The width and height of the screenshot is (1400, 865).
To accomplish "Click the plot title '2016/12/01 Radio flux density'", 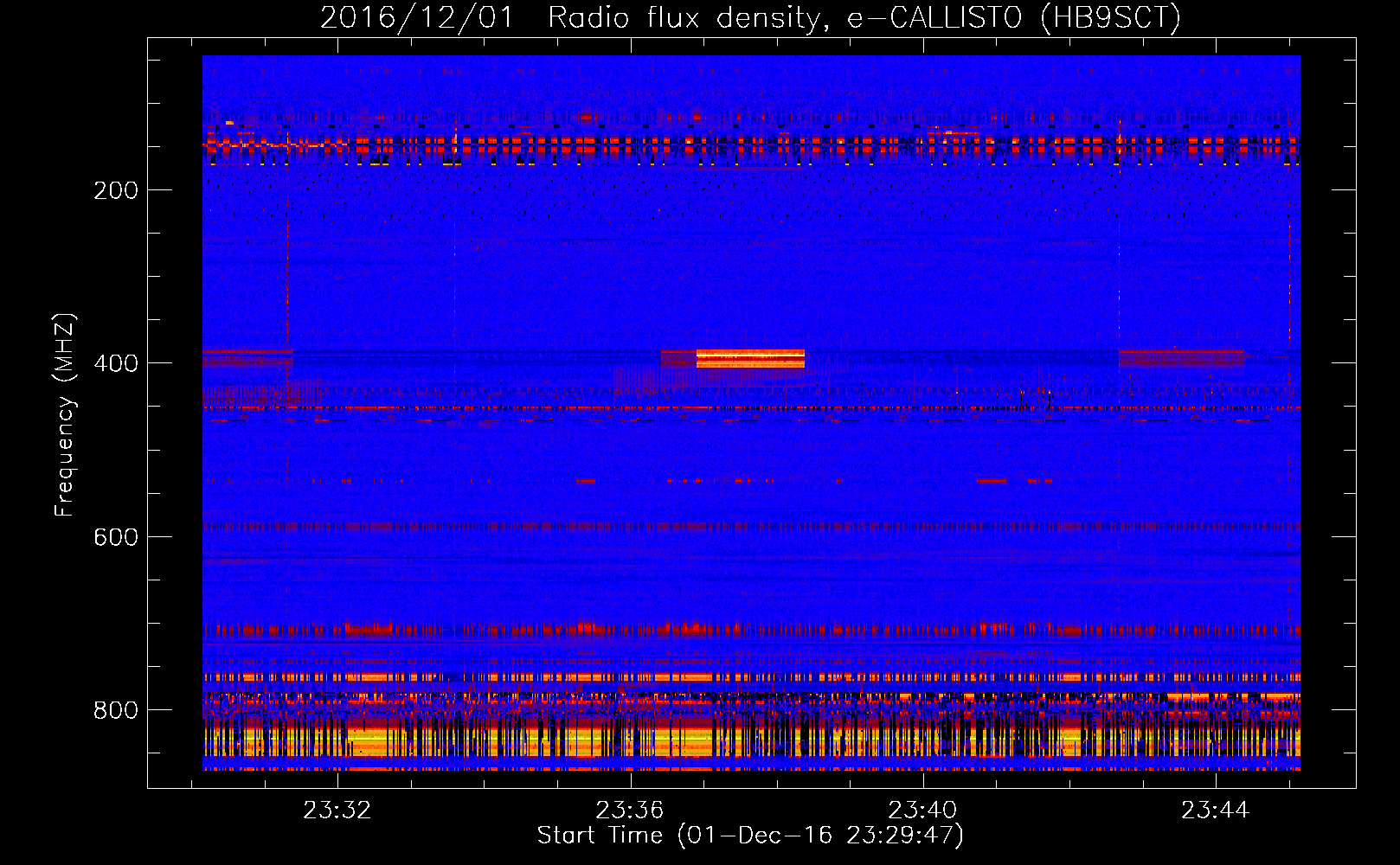I will pyautogui.click(x=750, y=17).
